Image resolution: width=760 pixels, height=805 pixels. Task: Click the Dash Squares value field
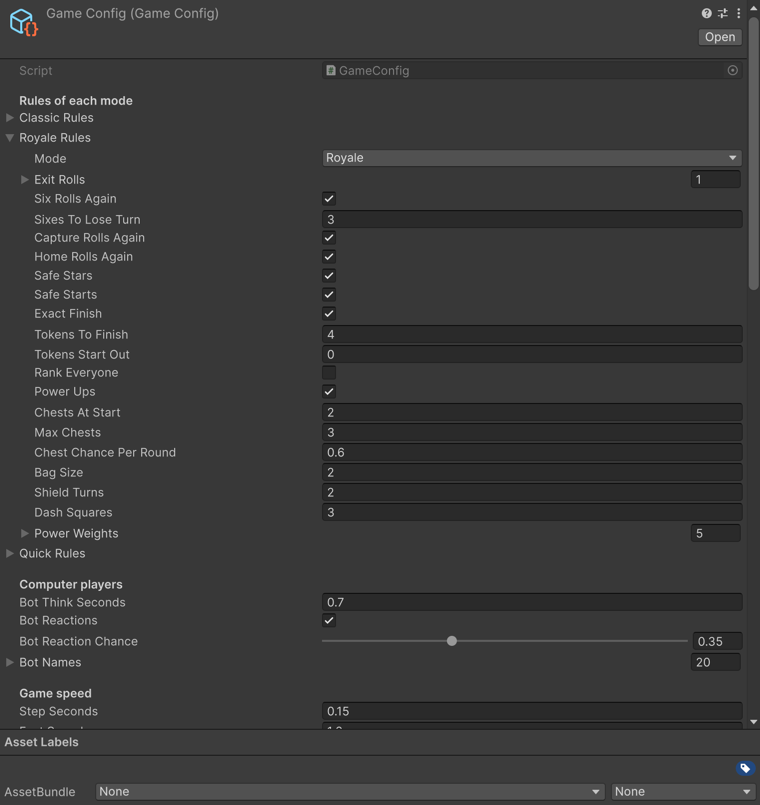pos(532,512)
